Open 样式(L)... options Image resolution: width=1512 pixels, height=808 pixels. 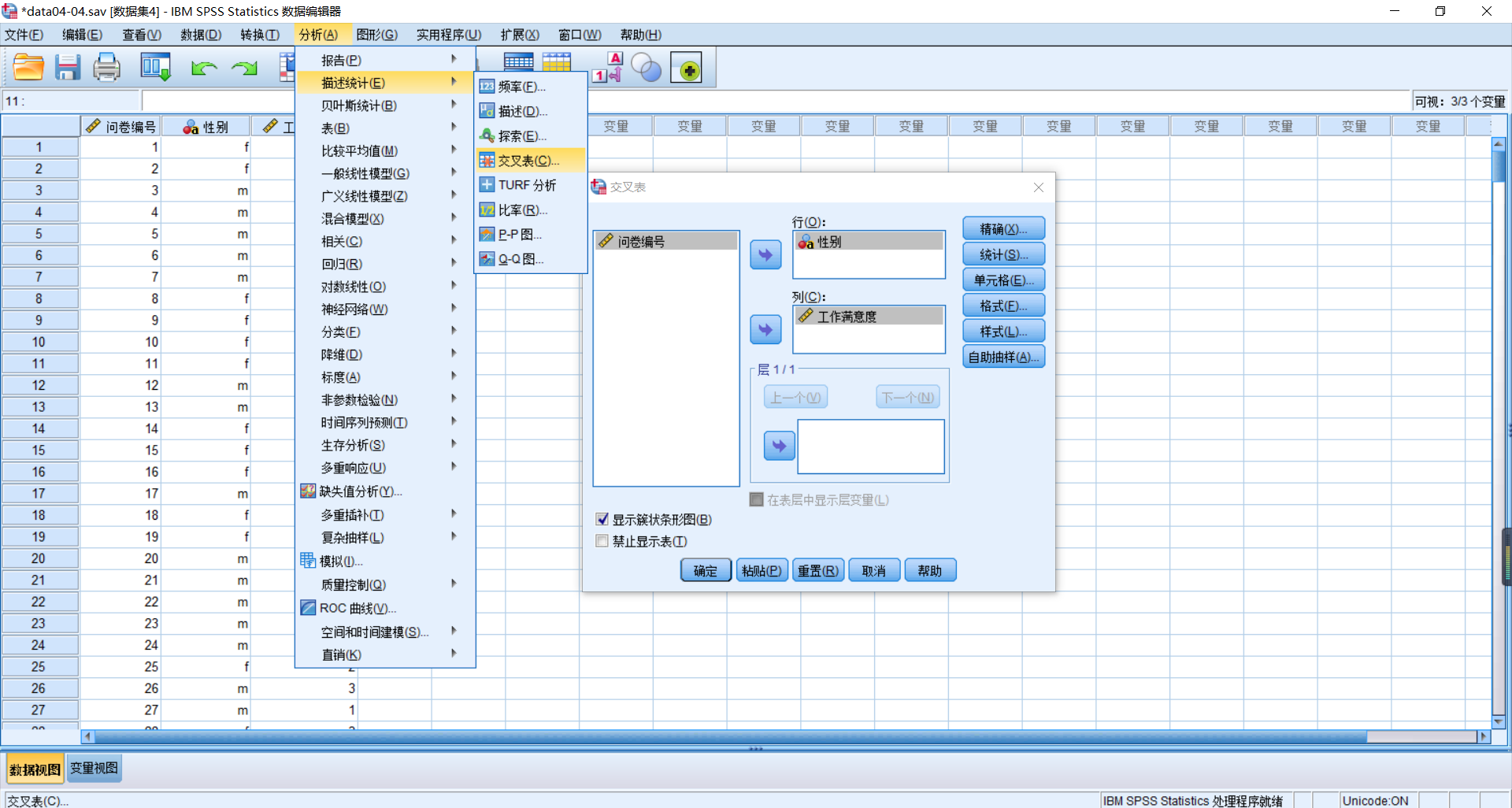1004,332
